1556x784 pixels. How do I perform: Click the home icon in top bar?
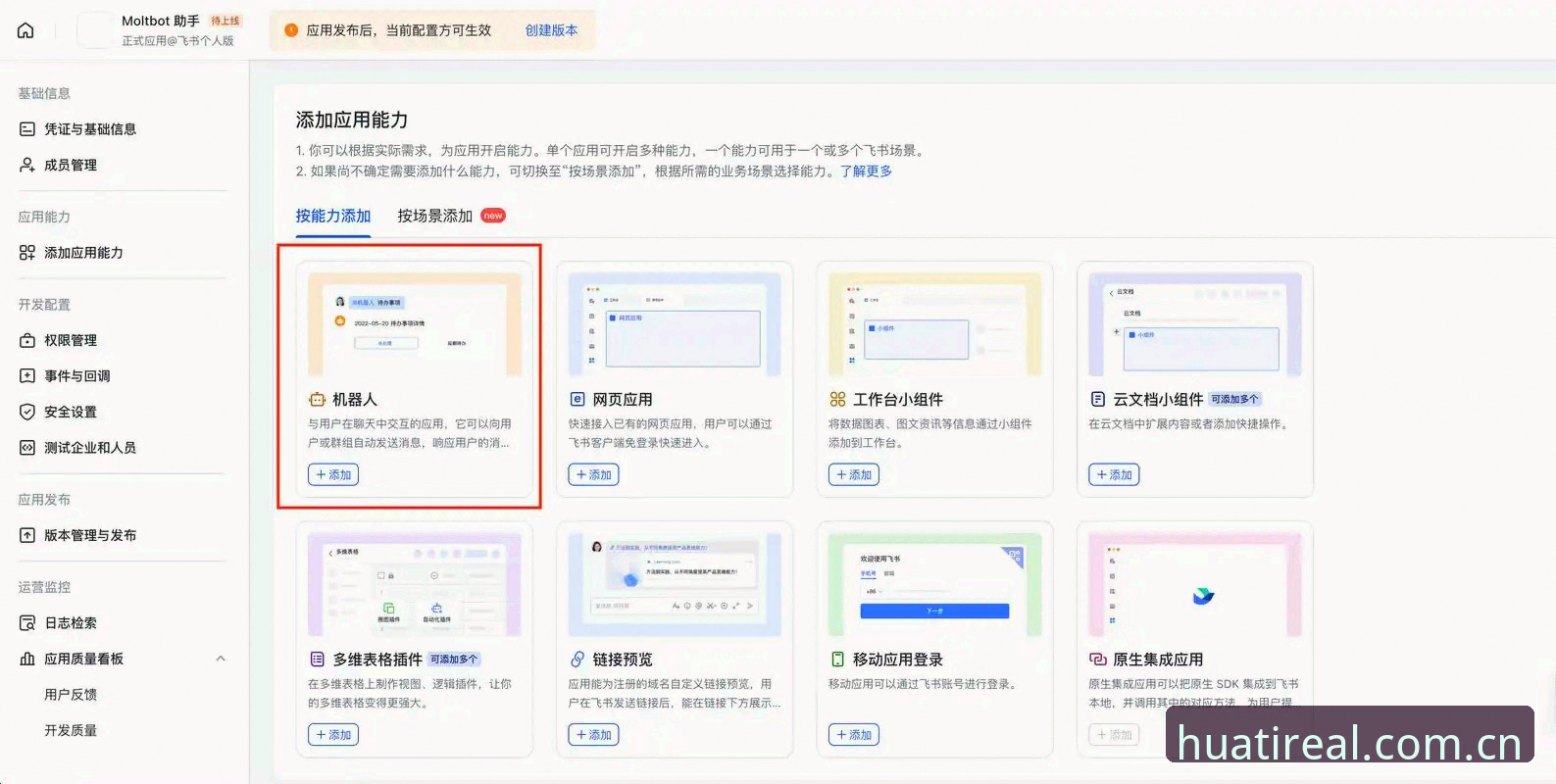[26, 30]
